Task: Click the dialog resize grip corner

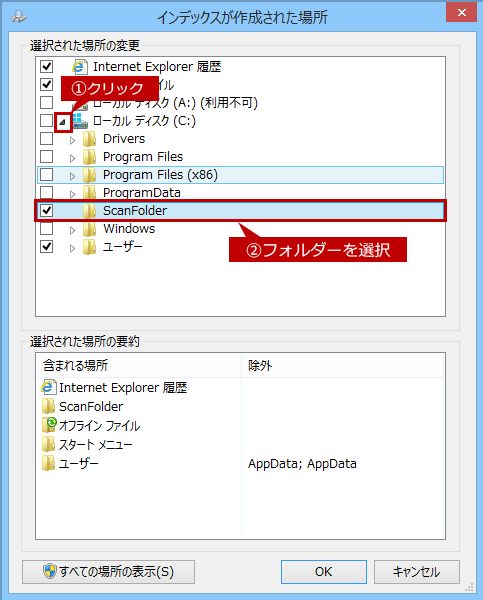Action: 469,587
